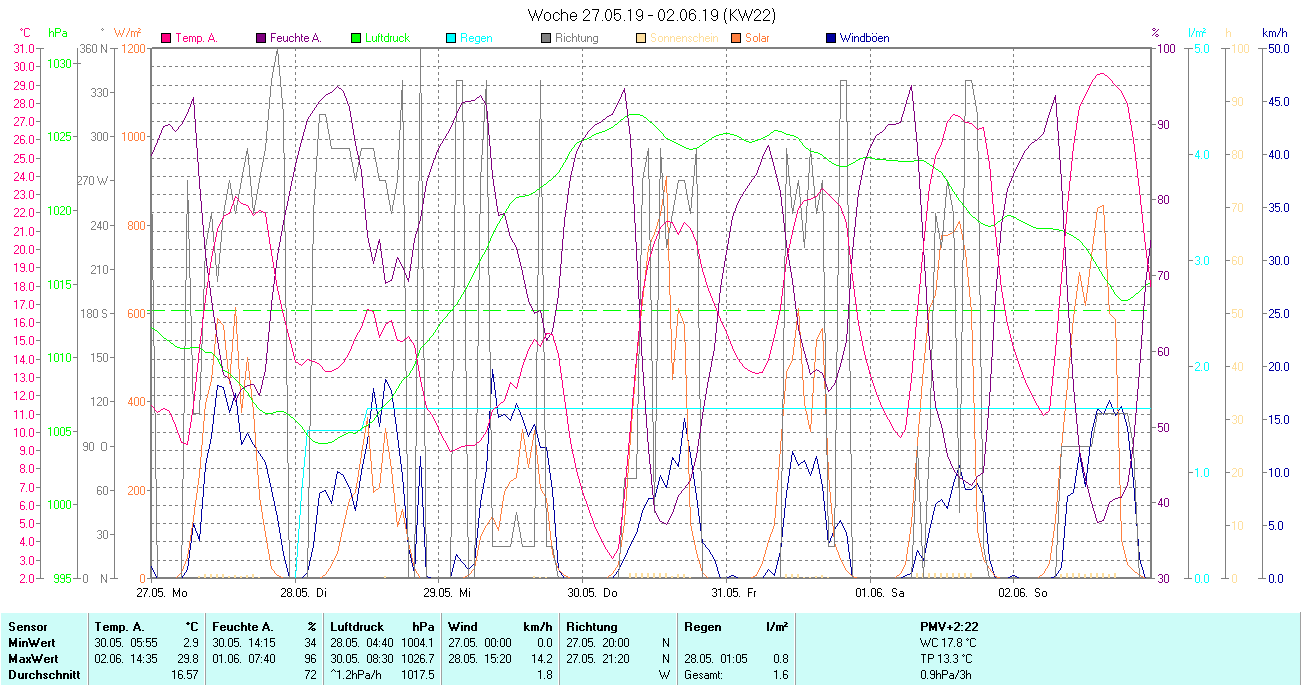1301x685 pixels.
Task: Click the 'MinWert' row label
Action: click(30, 642)
